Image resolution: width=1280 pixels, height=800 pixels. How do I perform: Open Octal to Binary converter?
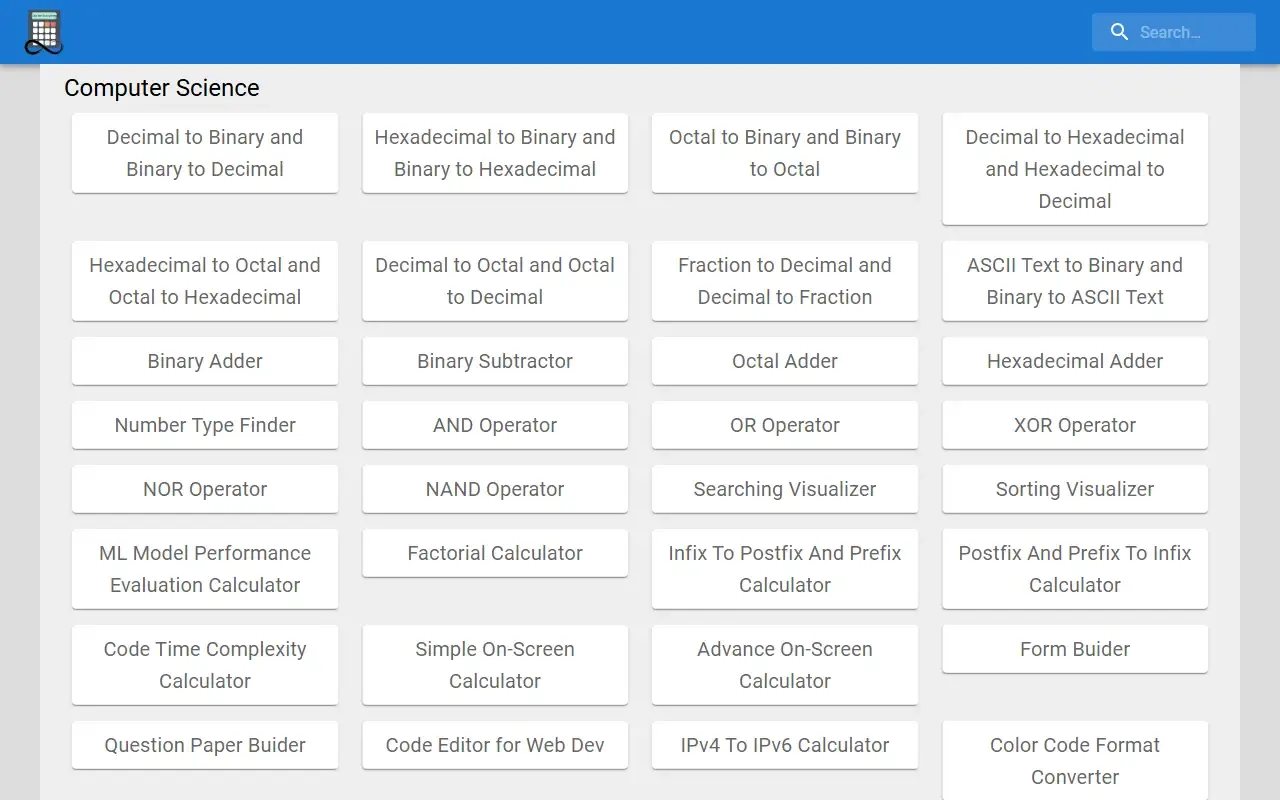pyautogui.click(x=785, y=153)
